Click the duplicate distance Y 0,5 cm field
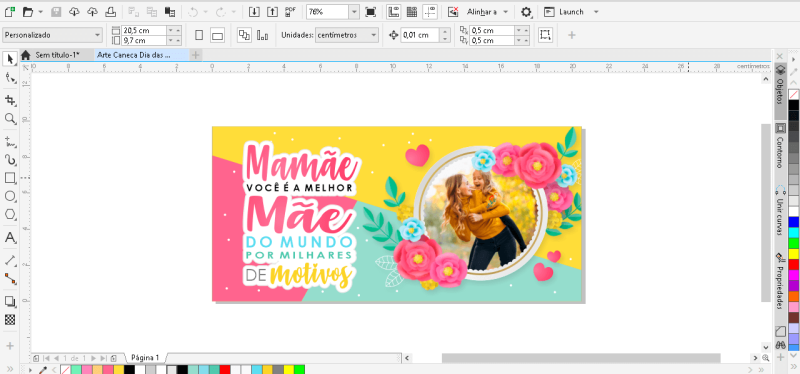800x374 pixels. [492, 40]
